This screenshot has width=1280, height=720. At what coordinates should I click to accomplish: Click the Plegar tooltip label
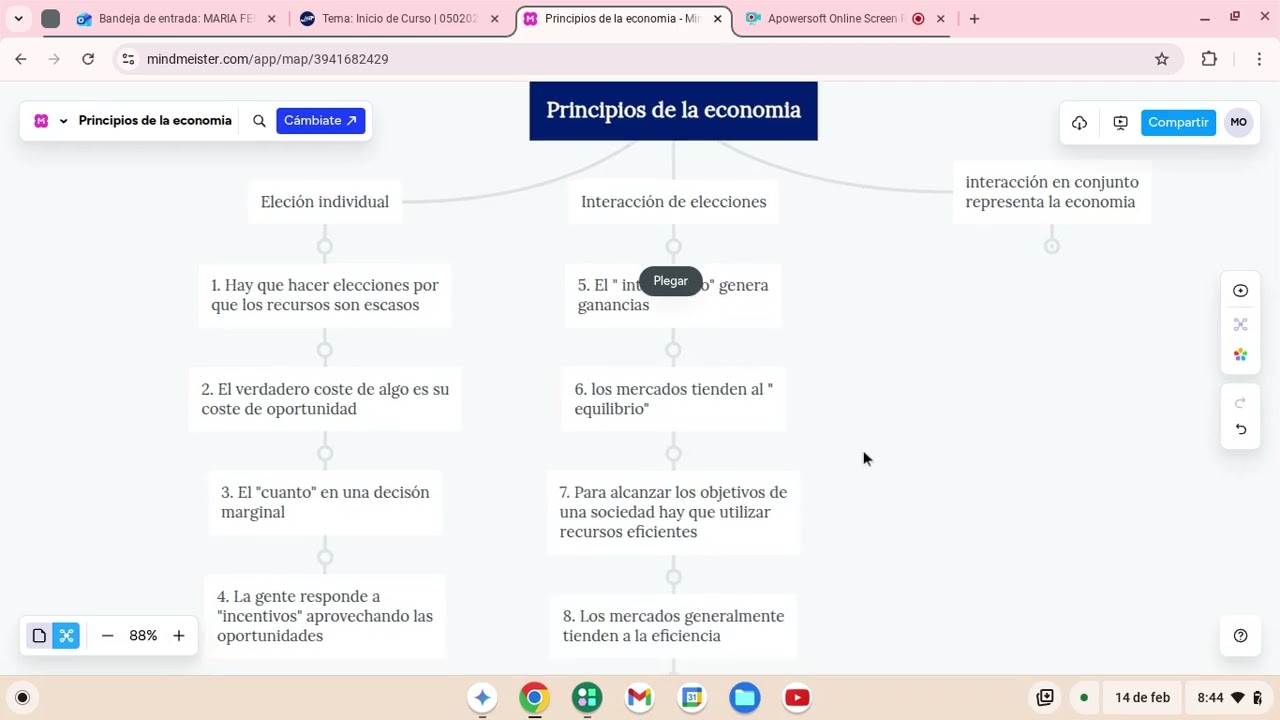(x=670, y=281)
